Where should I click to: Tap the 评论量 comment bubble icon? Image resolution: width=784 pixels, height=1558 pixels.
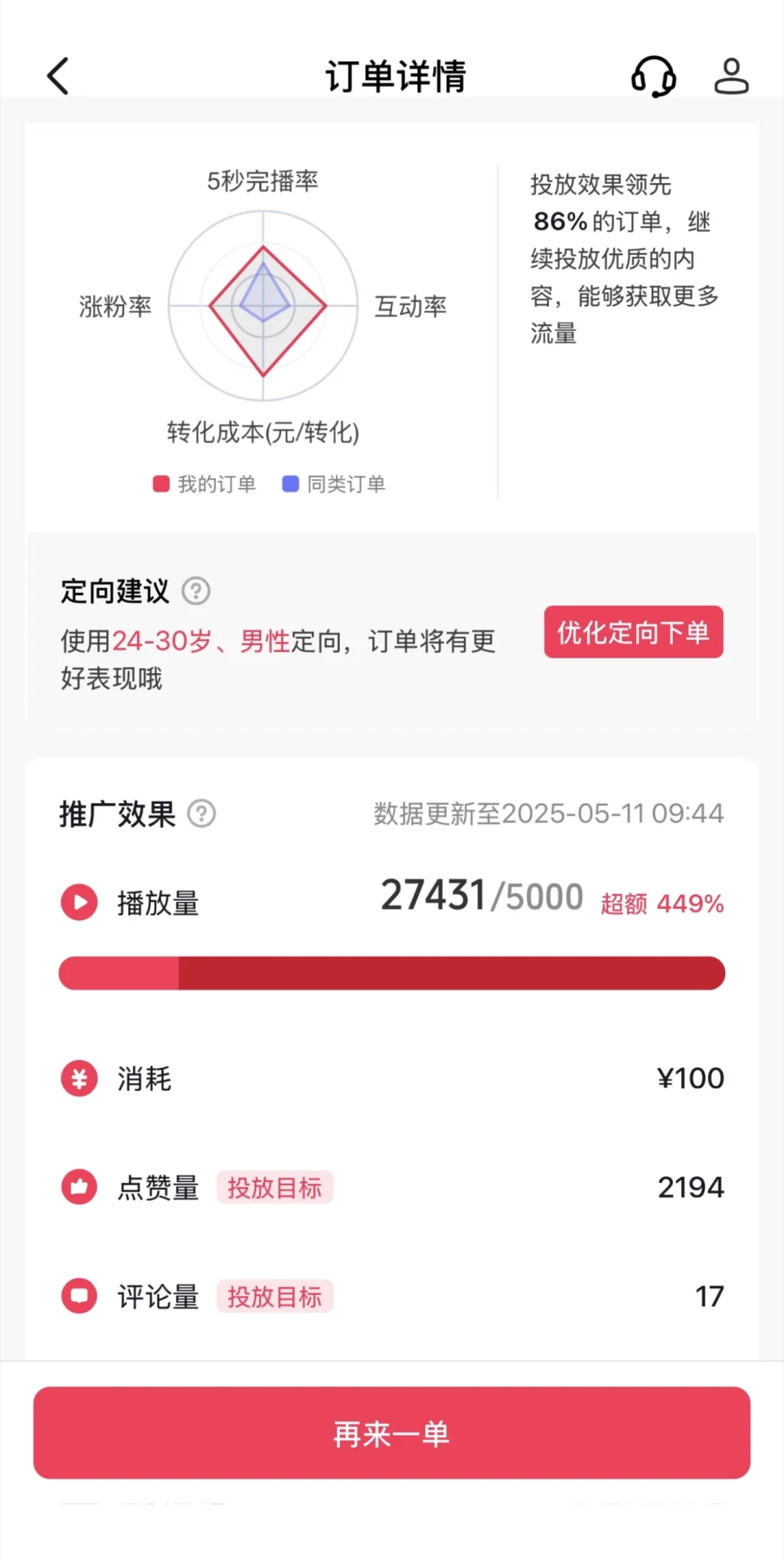[x=79, y=1296]
